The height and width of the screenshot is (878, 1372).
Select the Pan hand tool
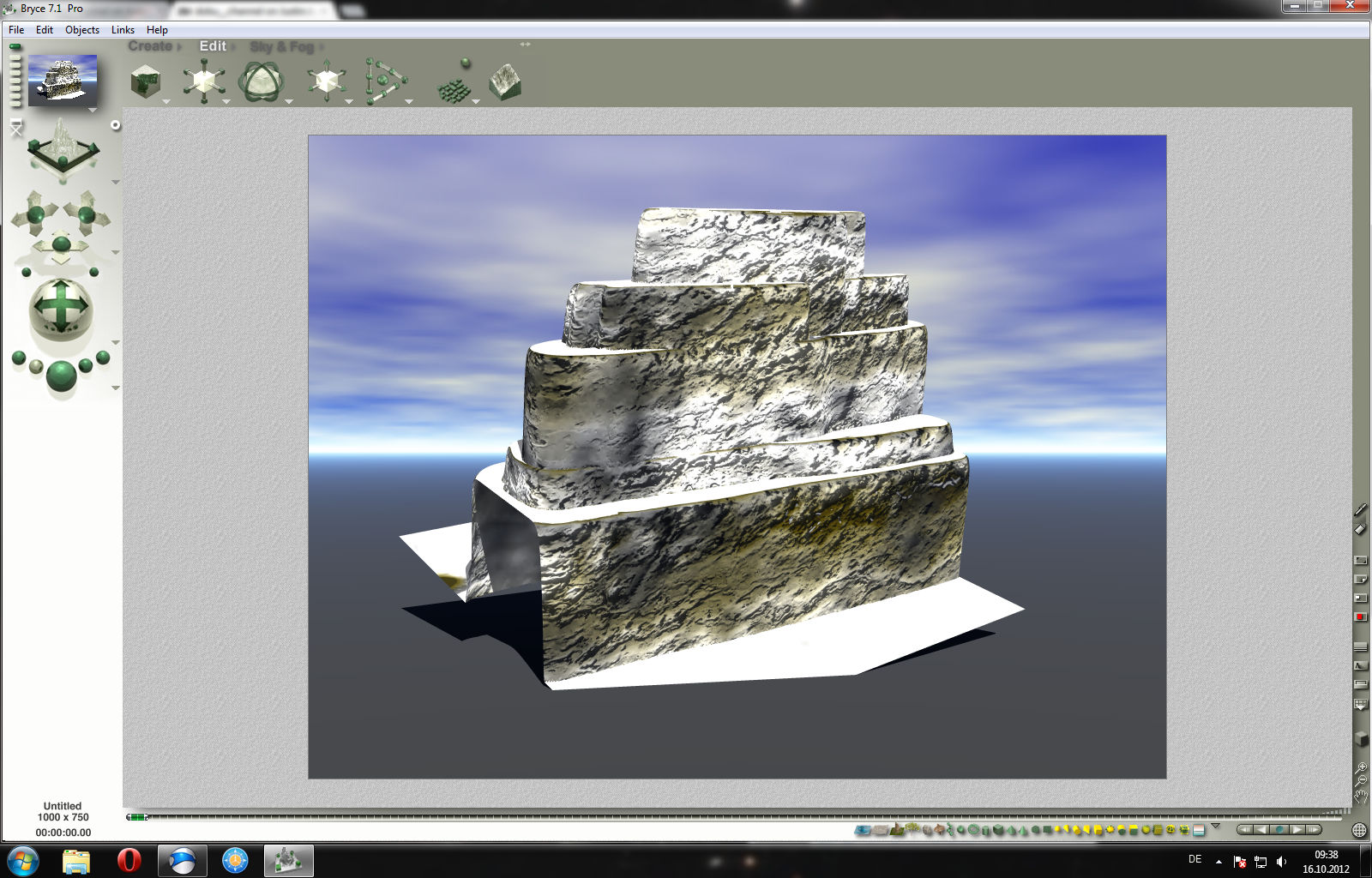pos(1360,797)
